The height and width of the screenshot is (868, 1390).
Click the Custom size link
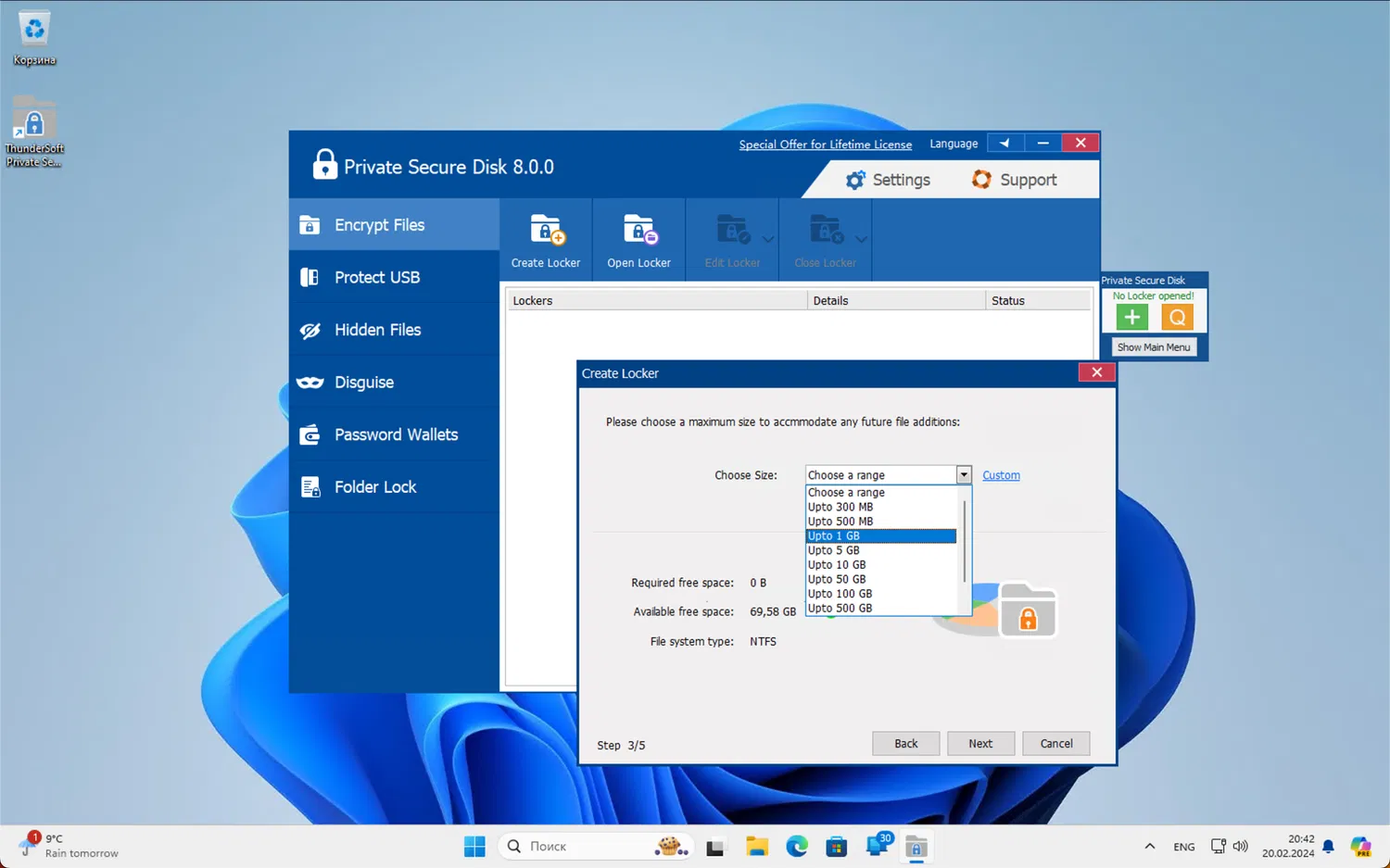1001,475
